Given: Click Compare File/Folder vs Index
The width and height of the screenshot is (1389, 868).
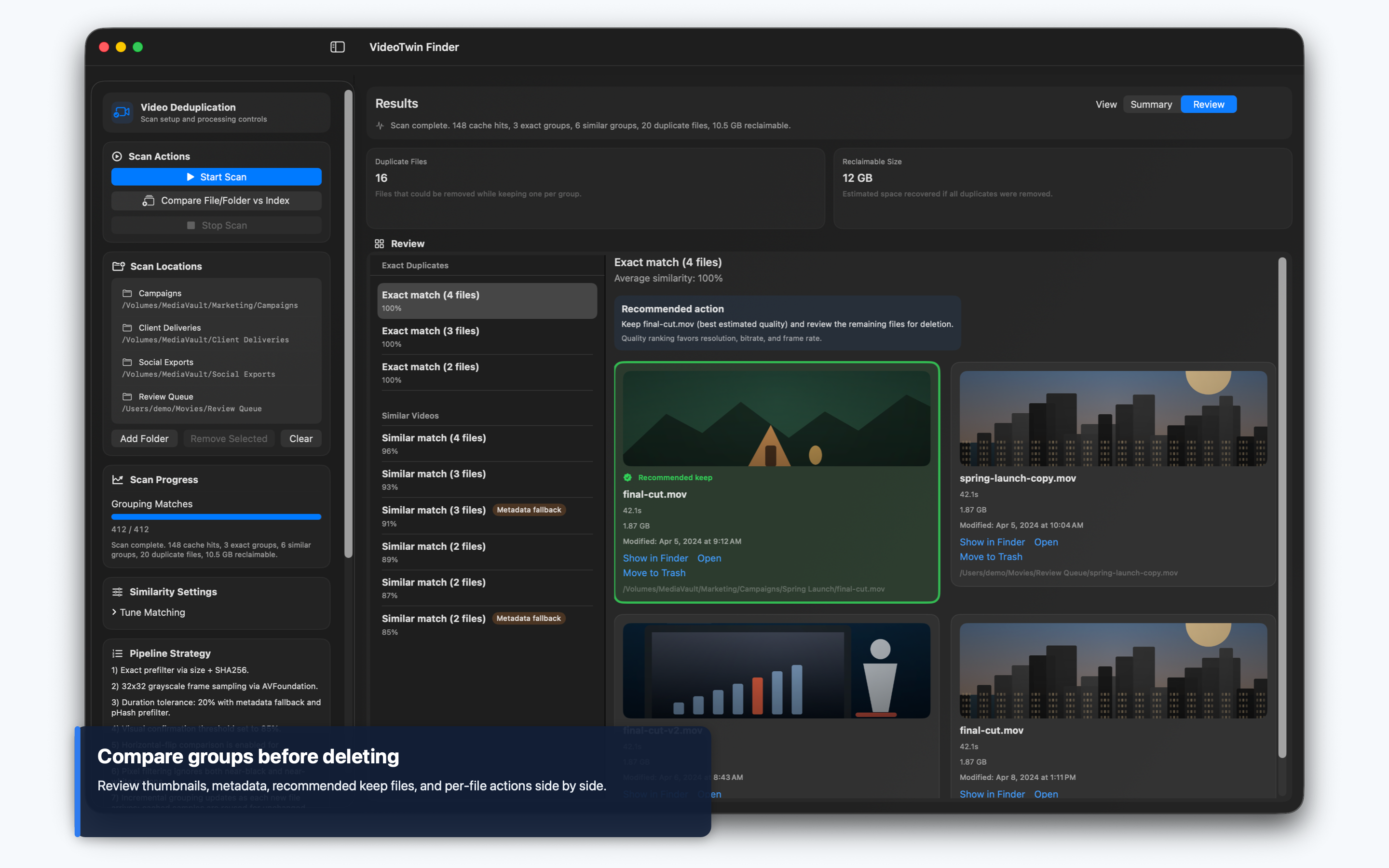Looking at the screenshot, I should [x=217, y=200].
